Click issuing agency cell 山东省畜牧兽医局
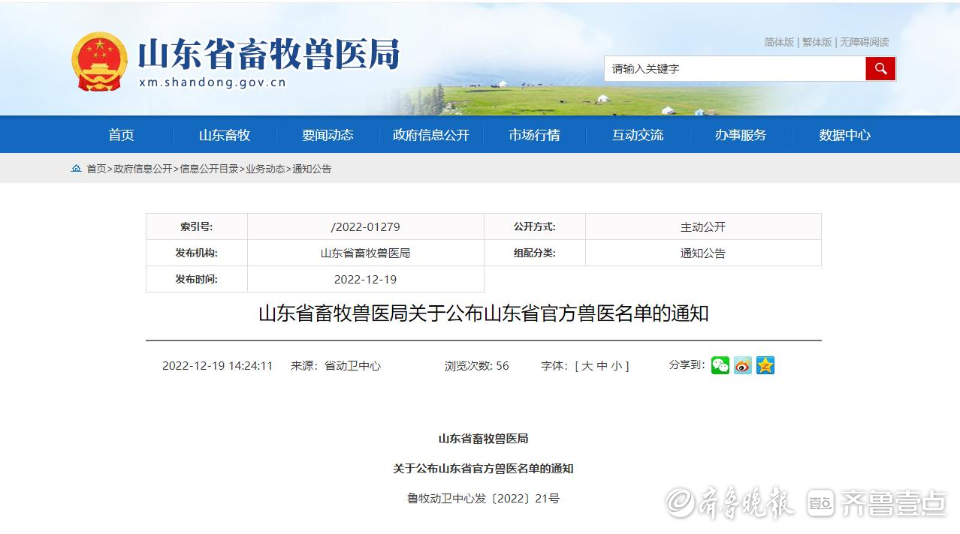Viewport: 960px width, 534px height. (x=366, y=253)
